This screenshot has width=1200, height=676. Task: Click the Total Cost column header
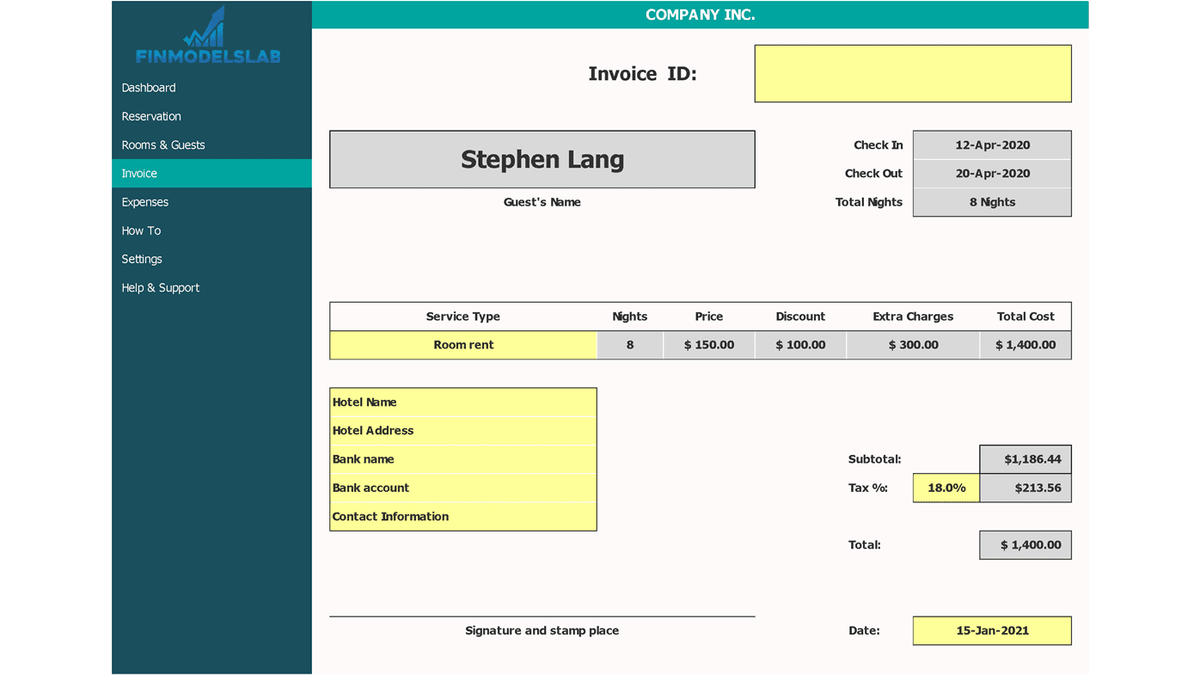(1026, 316)
